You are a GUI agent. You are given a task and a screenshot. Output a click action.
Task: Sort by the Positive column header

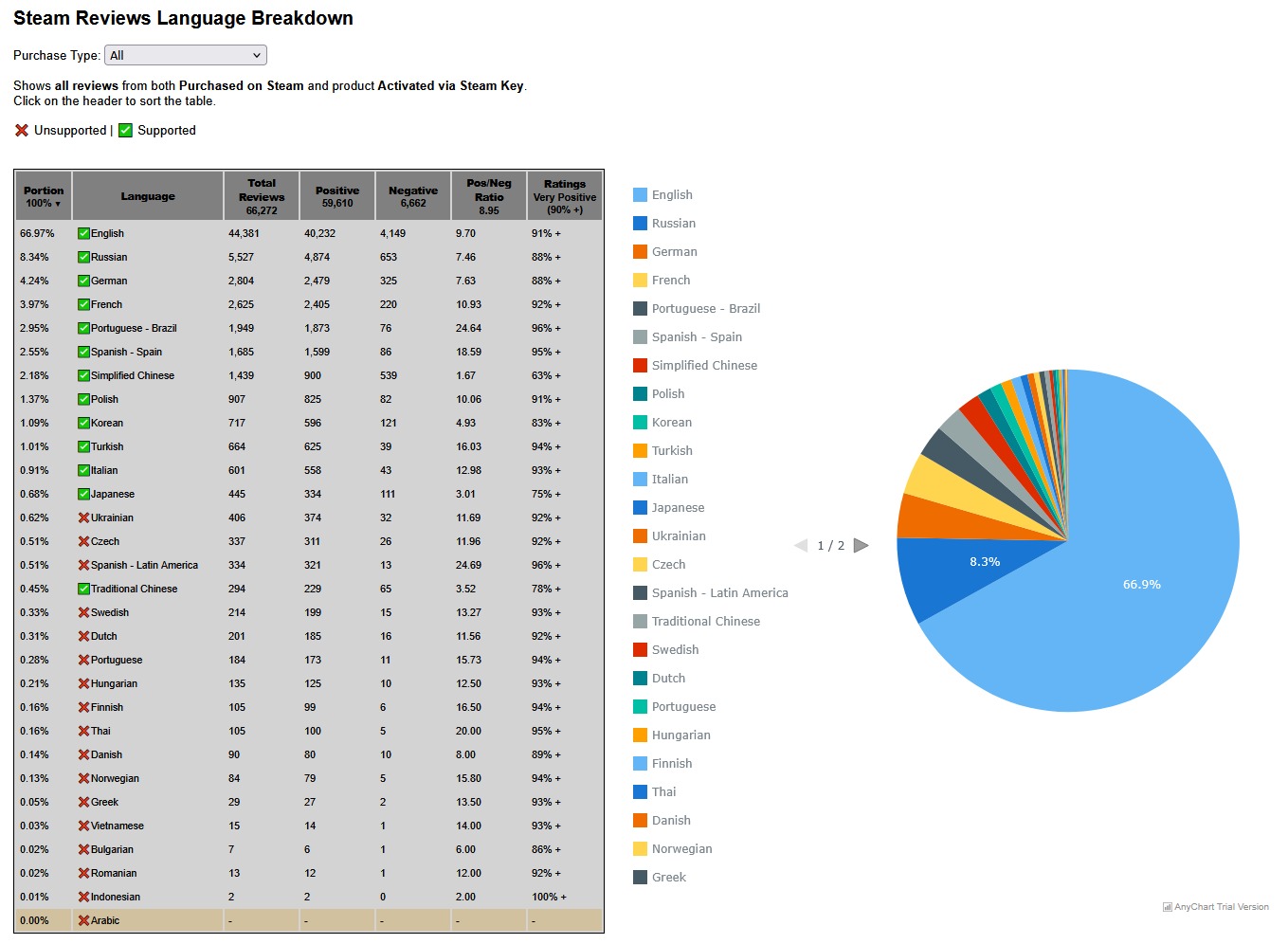point(337,196)
